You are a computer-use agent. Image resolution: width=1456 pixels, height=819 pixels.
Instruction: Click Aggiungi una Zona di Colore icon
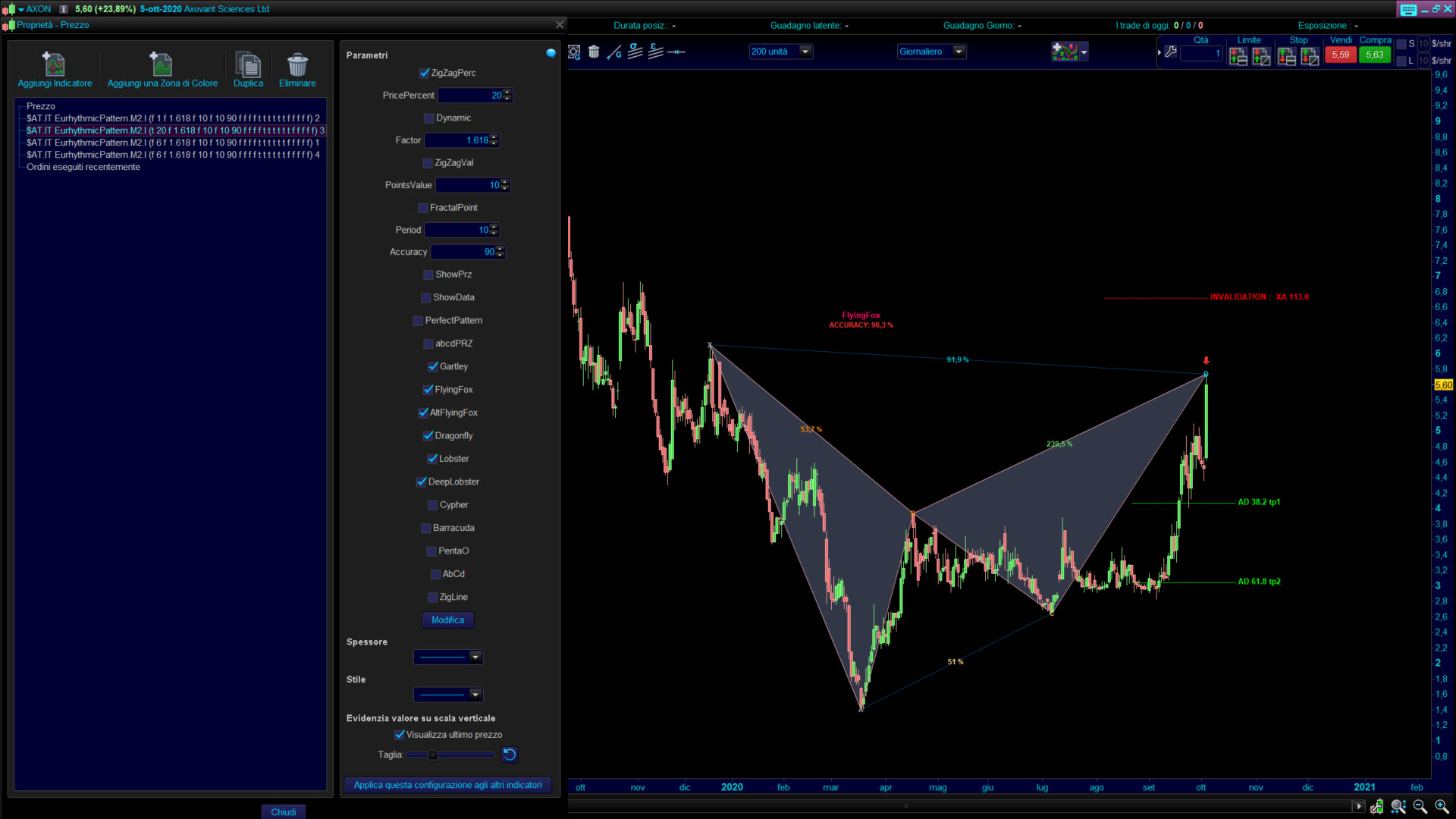(x=162, y=65)
